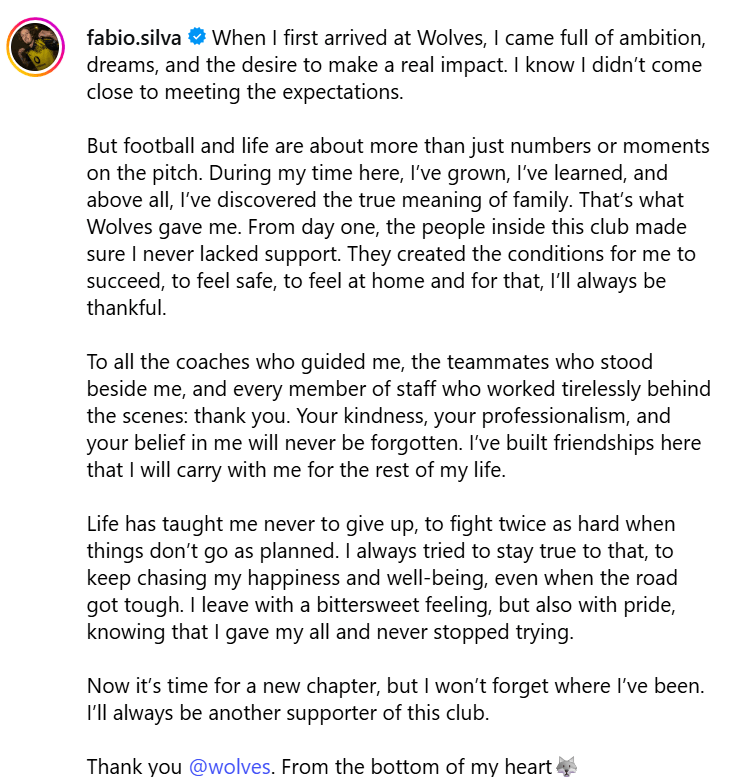Click 'From the bottom of my heart'
The height and width of the screenshot is (777, 729).
(x=417, y=767)
